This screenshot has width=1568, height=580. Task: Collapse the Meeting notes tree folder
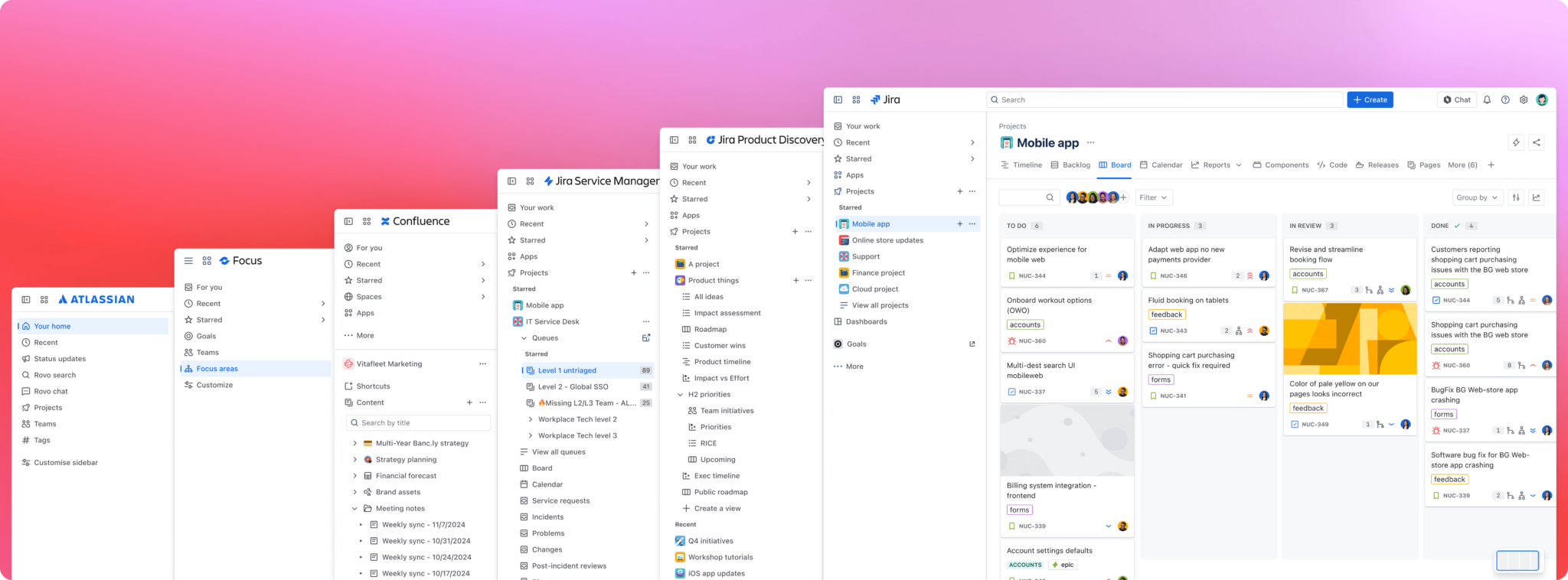[x=354, y=509]
